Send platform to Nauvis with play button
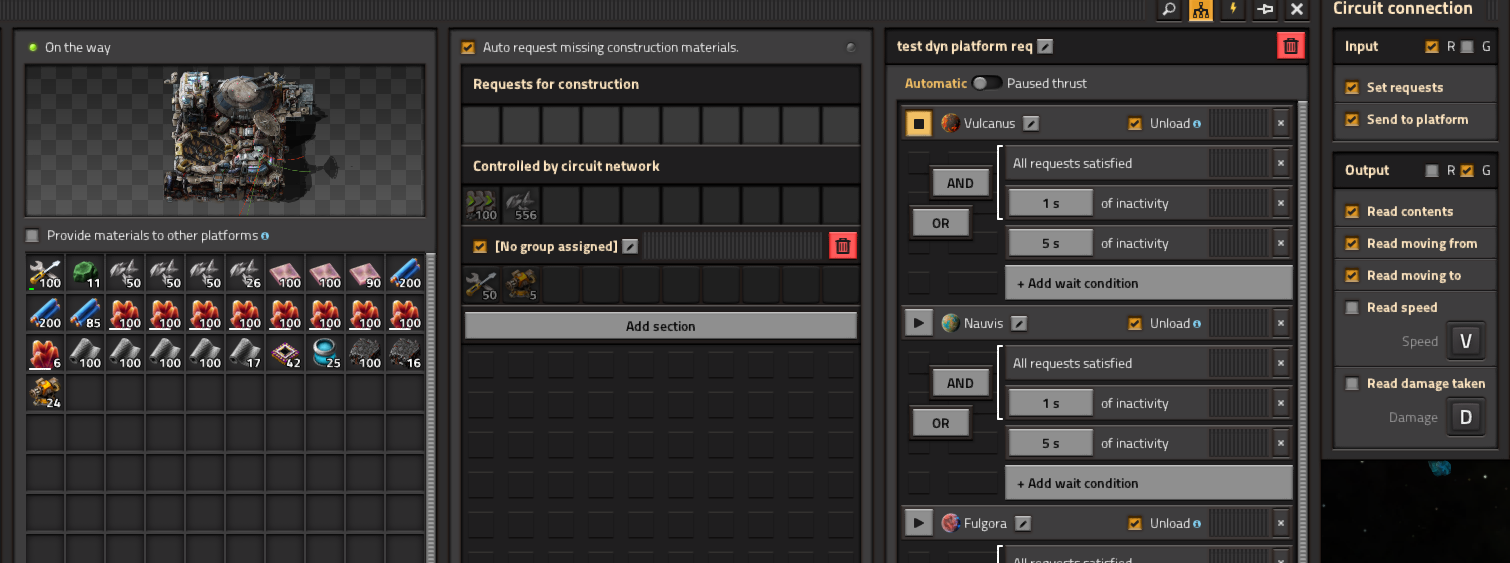The image size is (1510, 563). click(x=919, y=324)
